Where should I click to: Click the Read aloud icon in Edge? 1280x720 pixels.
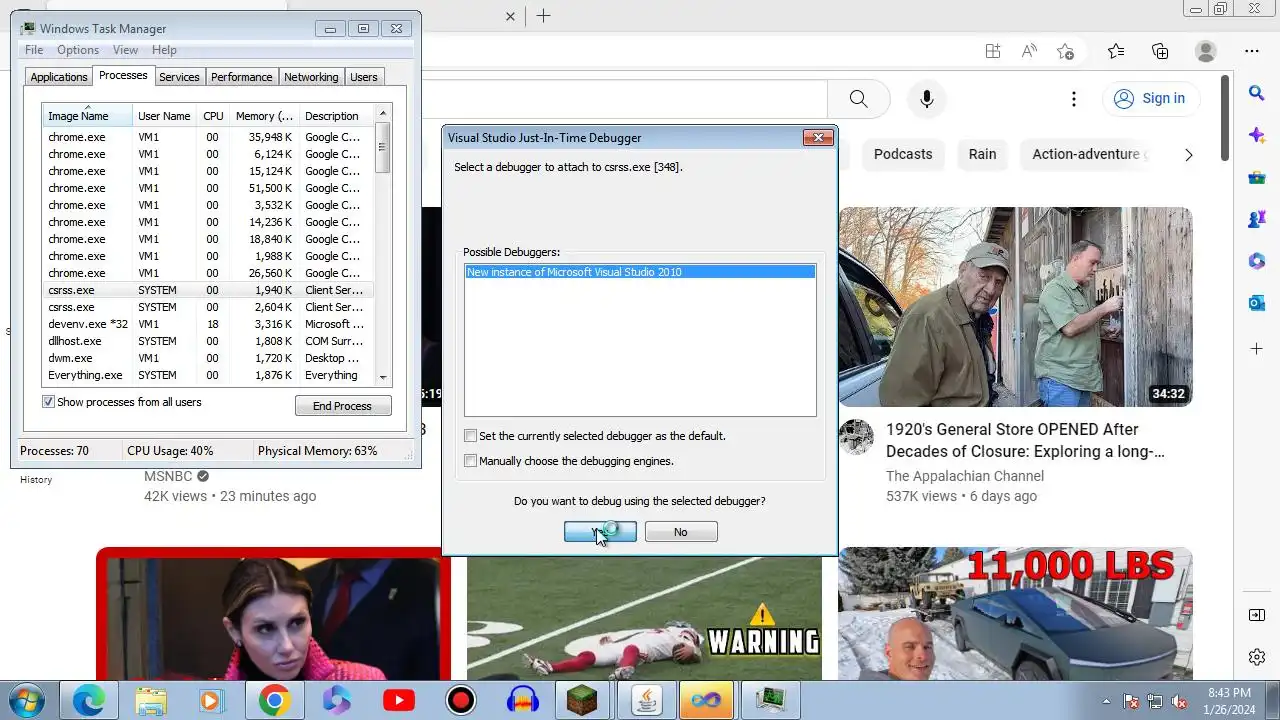click(x=1029, y=51)
